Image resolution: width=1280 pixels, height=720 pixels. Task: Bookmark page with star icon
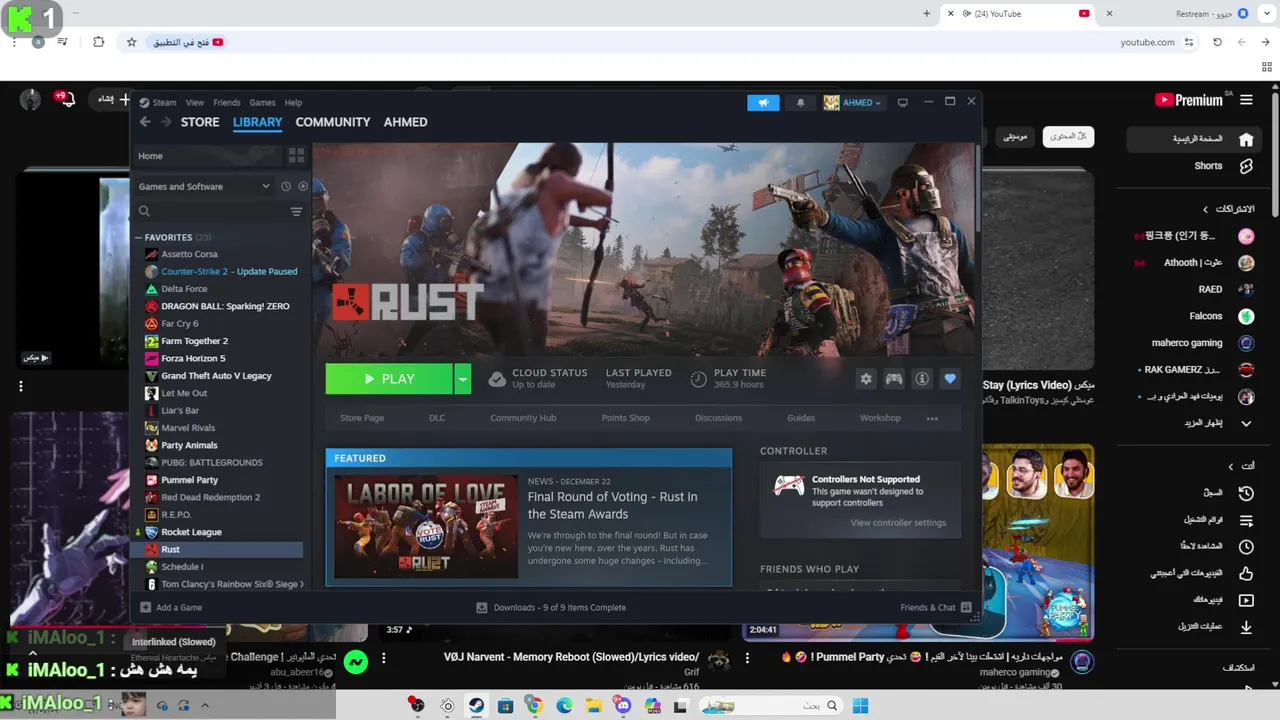[x=131, y=42]
